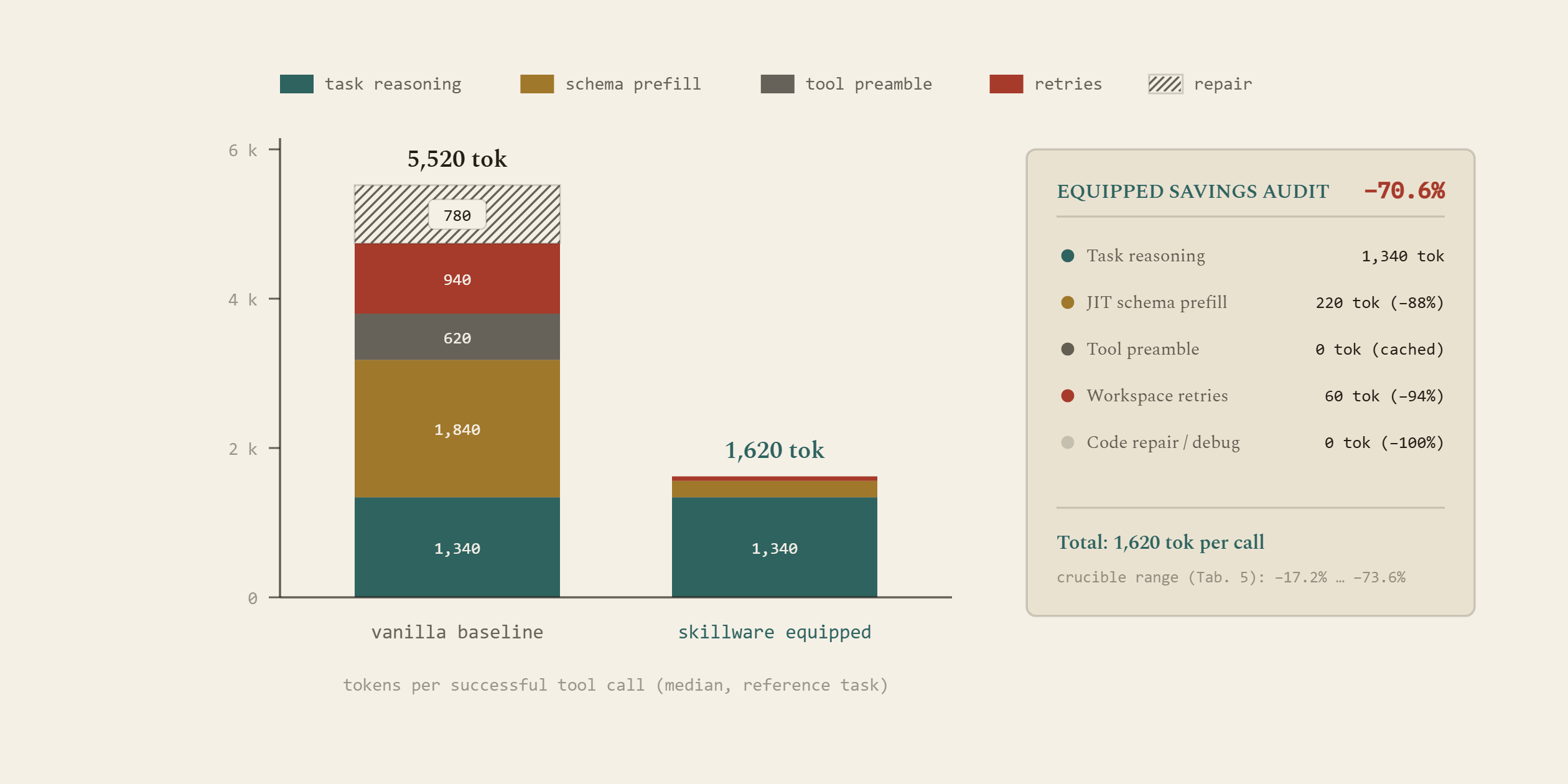Image resolution: width=1568 pixels, height=784 pixels.
Task: Click the '5,520 tok' total label
Action: click(x=457, y=159)
